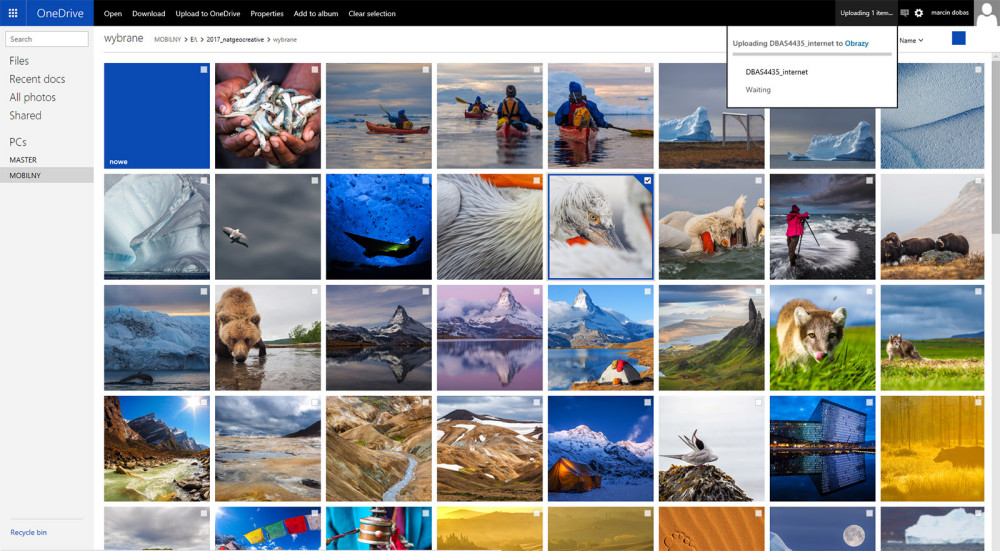Image resolution: width=1000 pixels, height=551 pixels.
Task: Click Clear selection
Action: [x=372, y=13]
